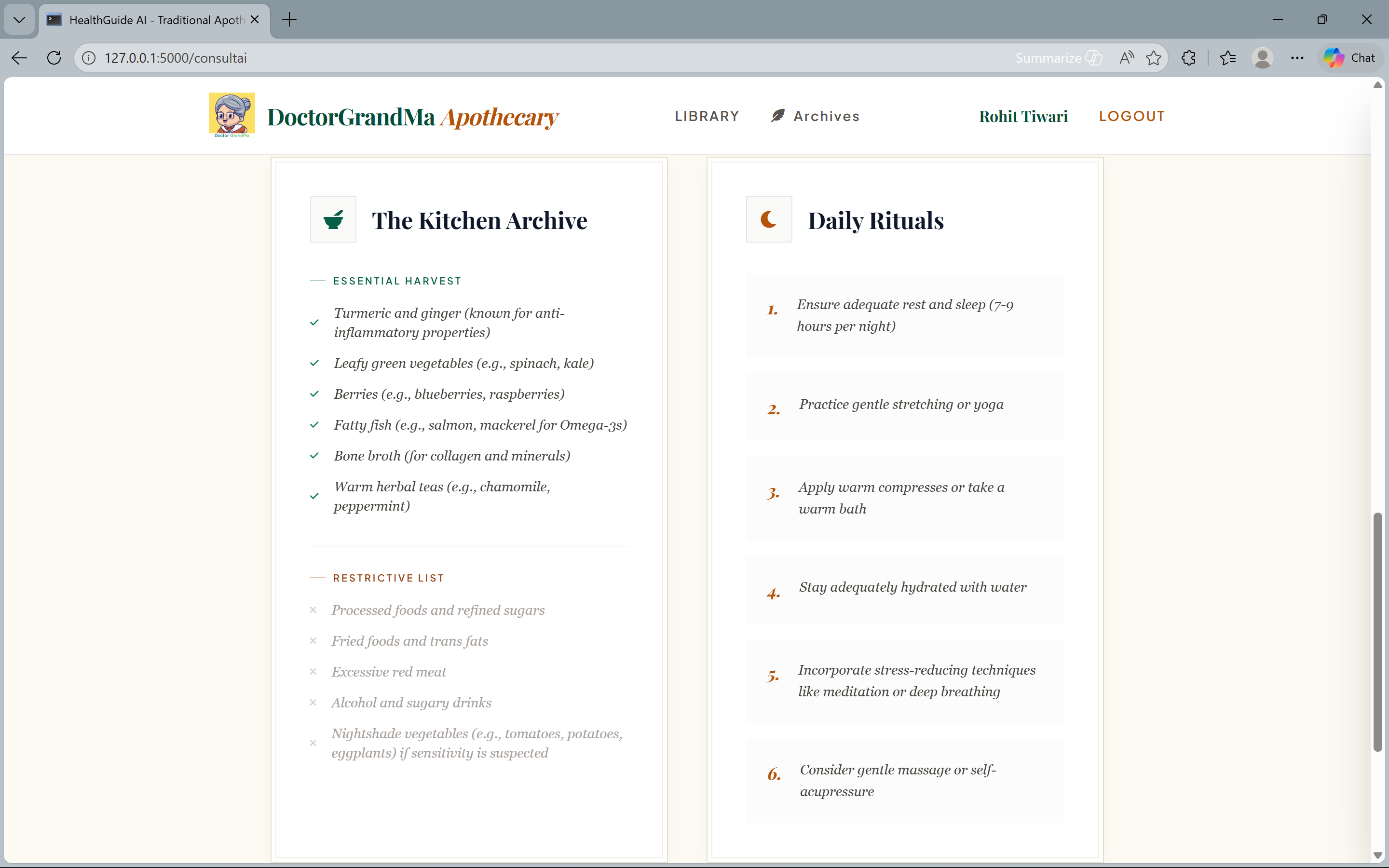This screenshot has height=868, width=1389.
Task: Add this page to favorites with the star icon
Action: 1153,58
